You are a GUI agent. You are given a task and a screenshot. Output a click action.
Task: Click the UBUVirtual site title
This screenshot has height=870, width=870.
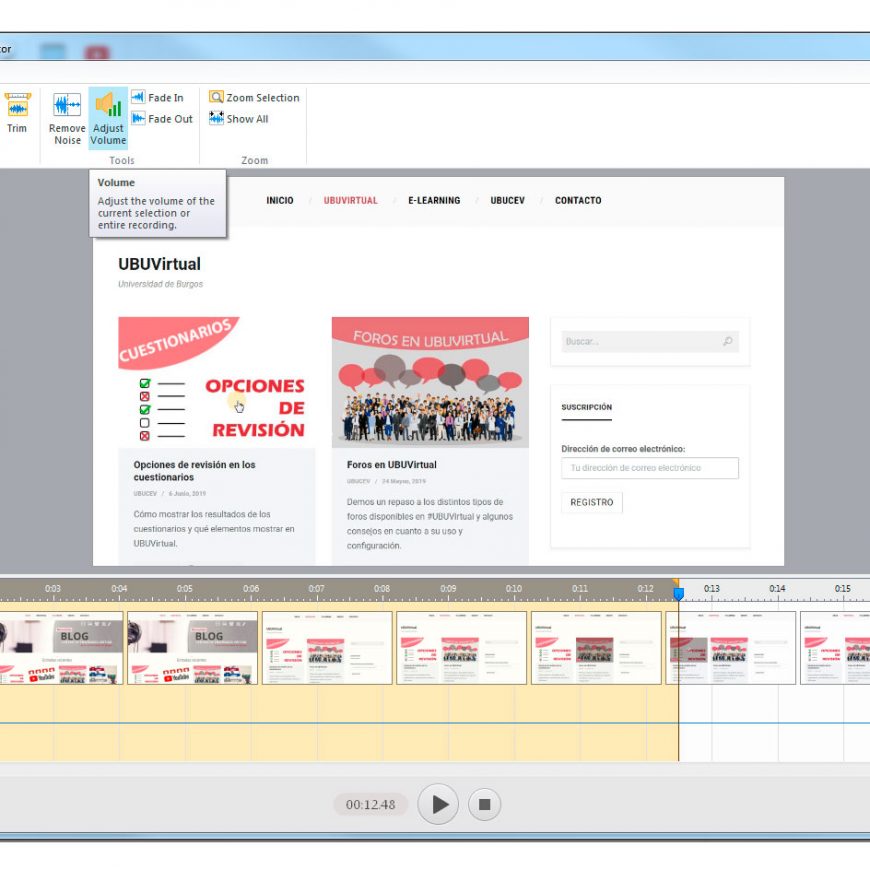pyautogui.click(x=159, y=264)
